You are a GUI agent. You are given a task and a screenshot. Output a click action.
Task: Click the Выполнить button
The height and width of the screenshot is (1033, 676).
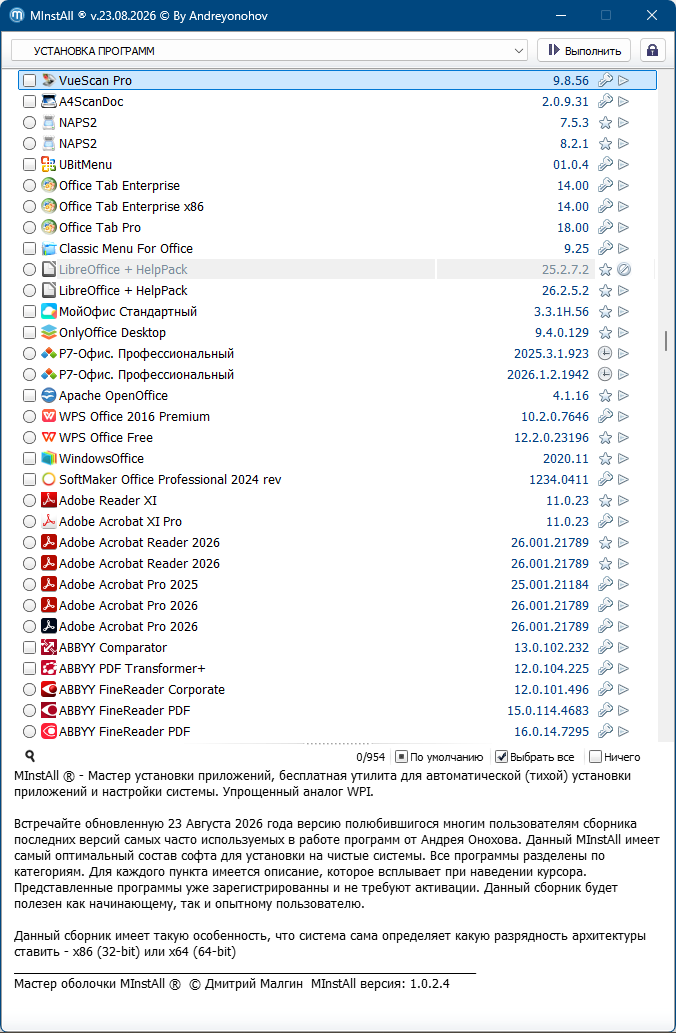(x=584, y=51)
